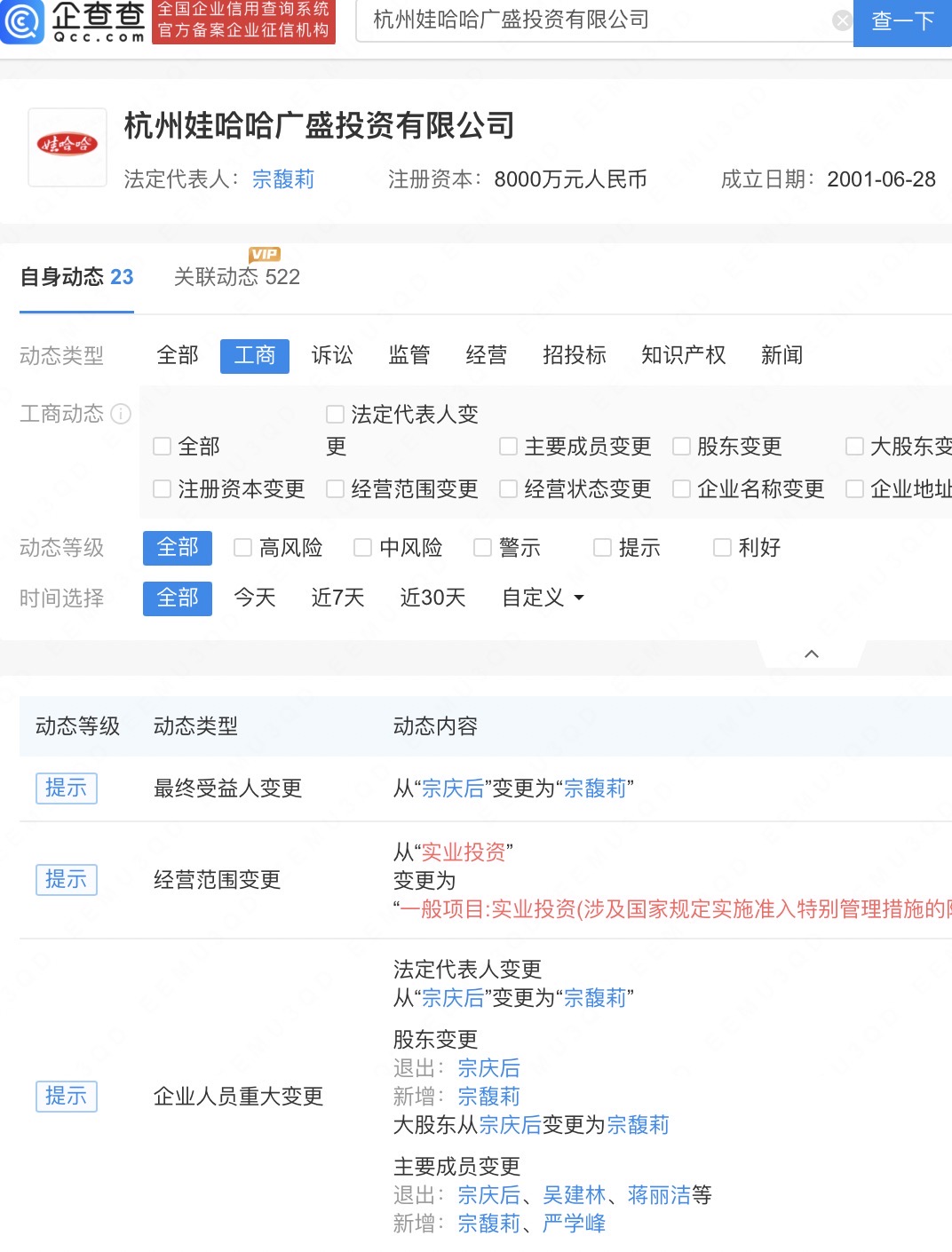
Task: Open the Qichacha logo home link
Action: tap(73, 21)
